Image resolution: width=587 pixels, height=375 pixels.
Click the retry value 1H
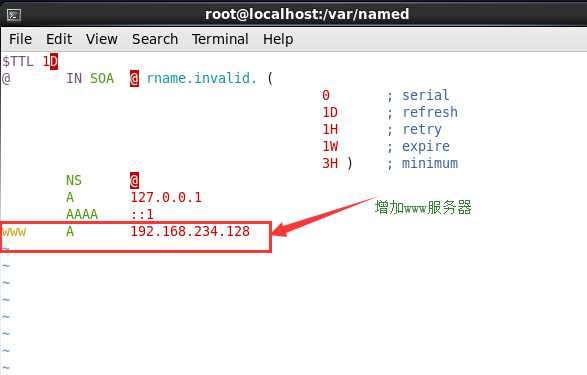330,129
